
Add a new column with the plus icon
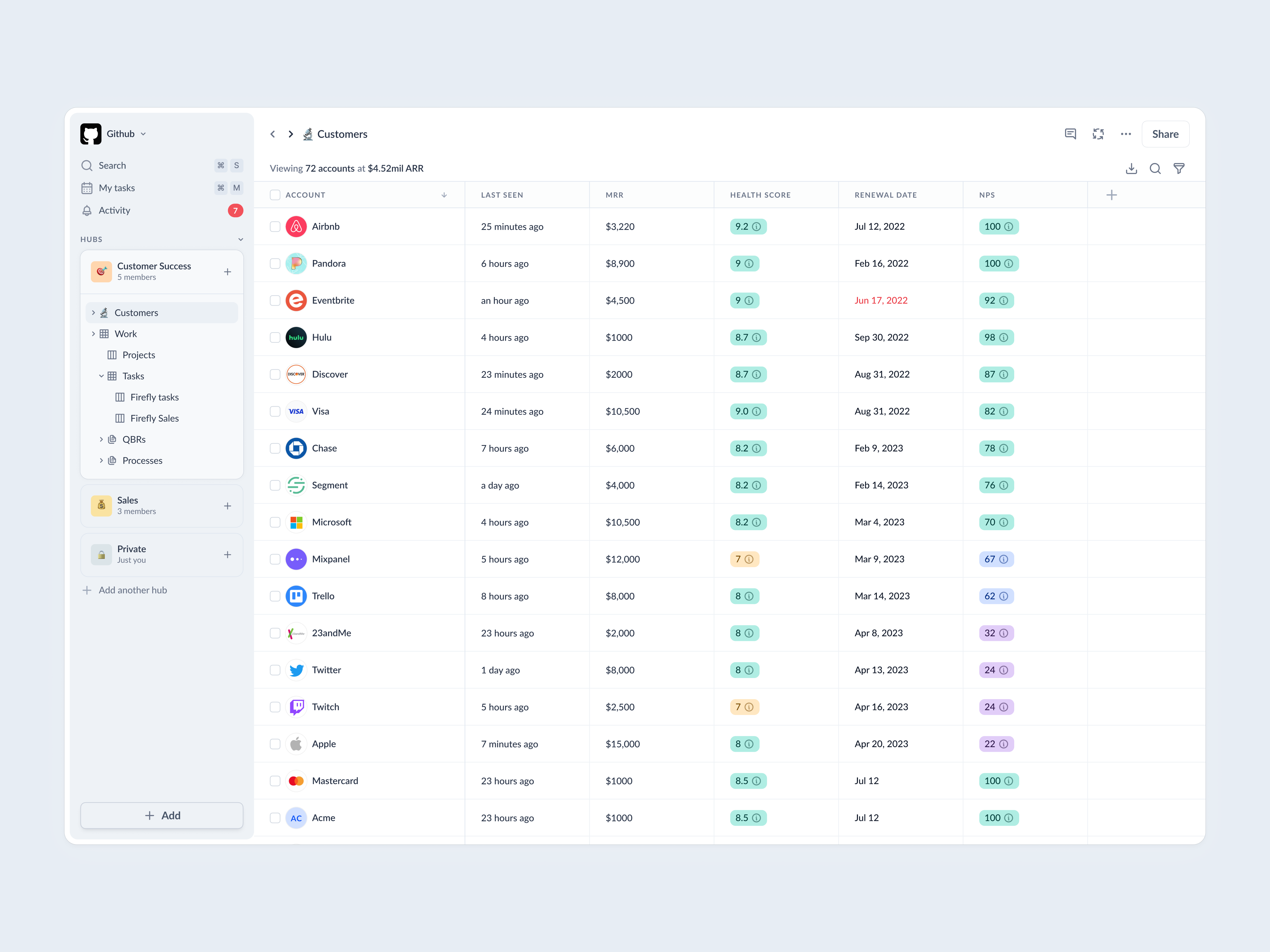pos(1111,195)
